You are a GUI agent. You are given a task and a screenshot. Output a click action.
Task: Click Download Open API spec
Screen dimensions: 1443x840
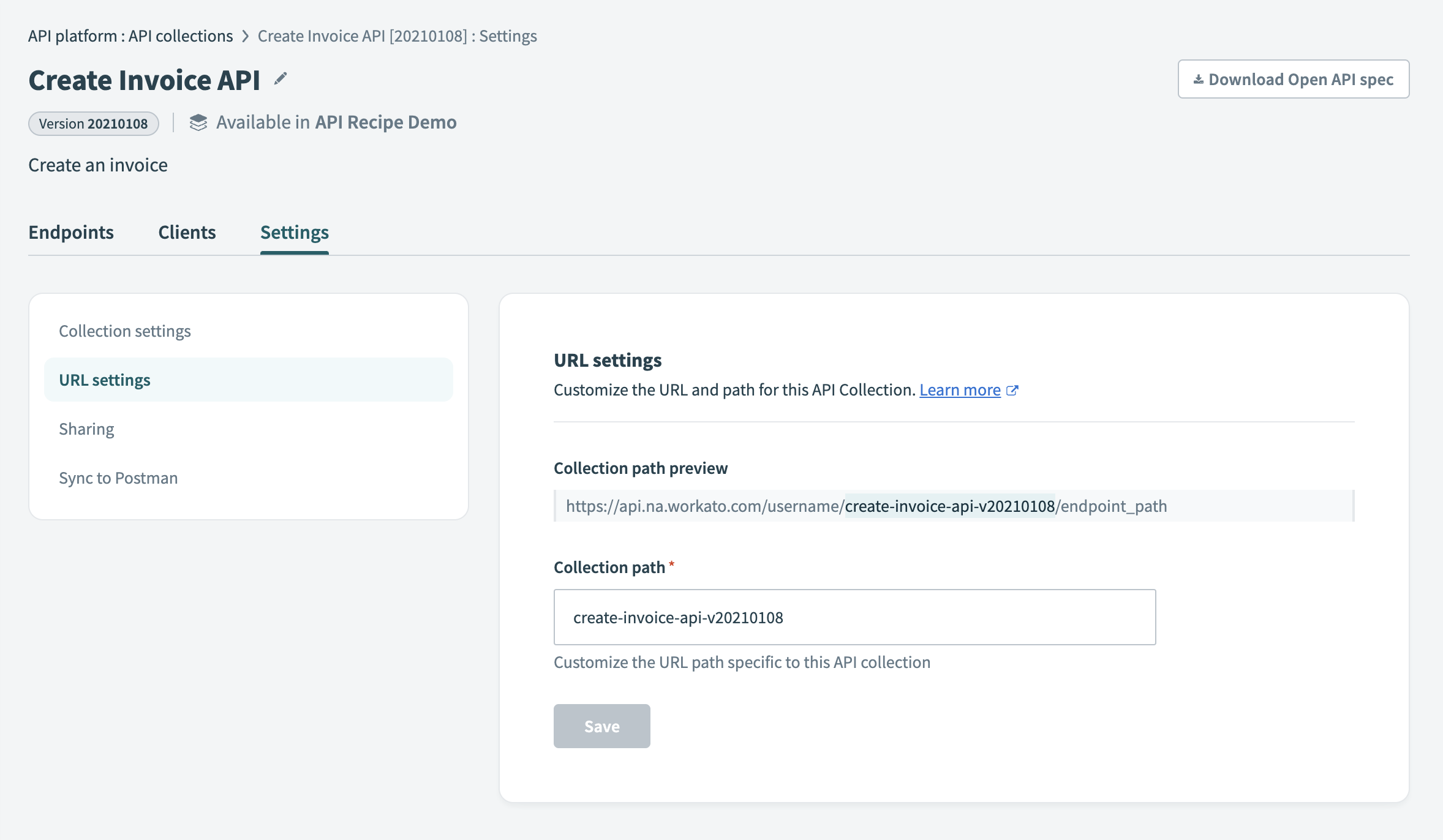pyautogui.click(x=1294, y=78)
